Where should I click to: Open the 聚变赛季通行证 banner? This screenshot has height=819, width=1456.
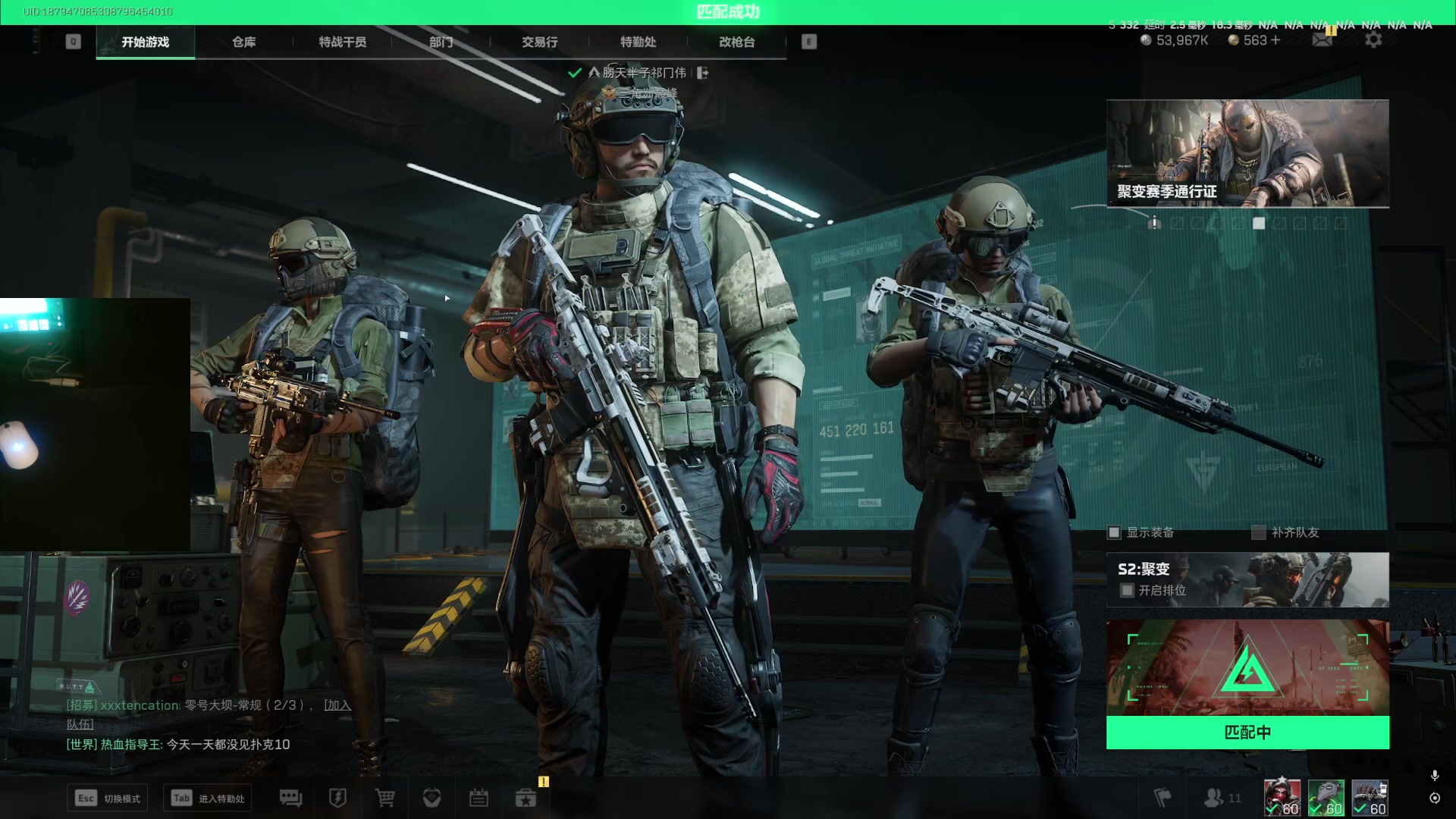pos(1247,153)
